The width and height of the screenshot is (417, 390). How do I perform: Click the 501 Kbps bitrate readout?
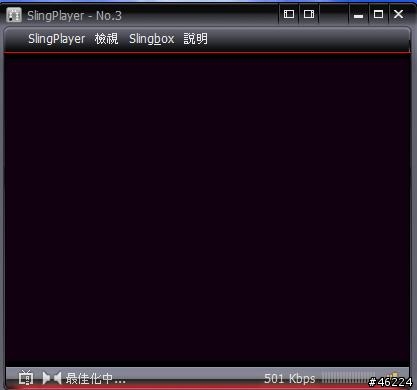[x=289, y=379]
